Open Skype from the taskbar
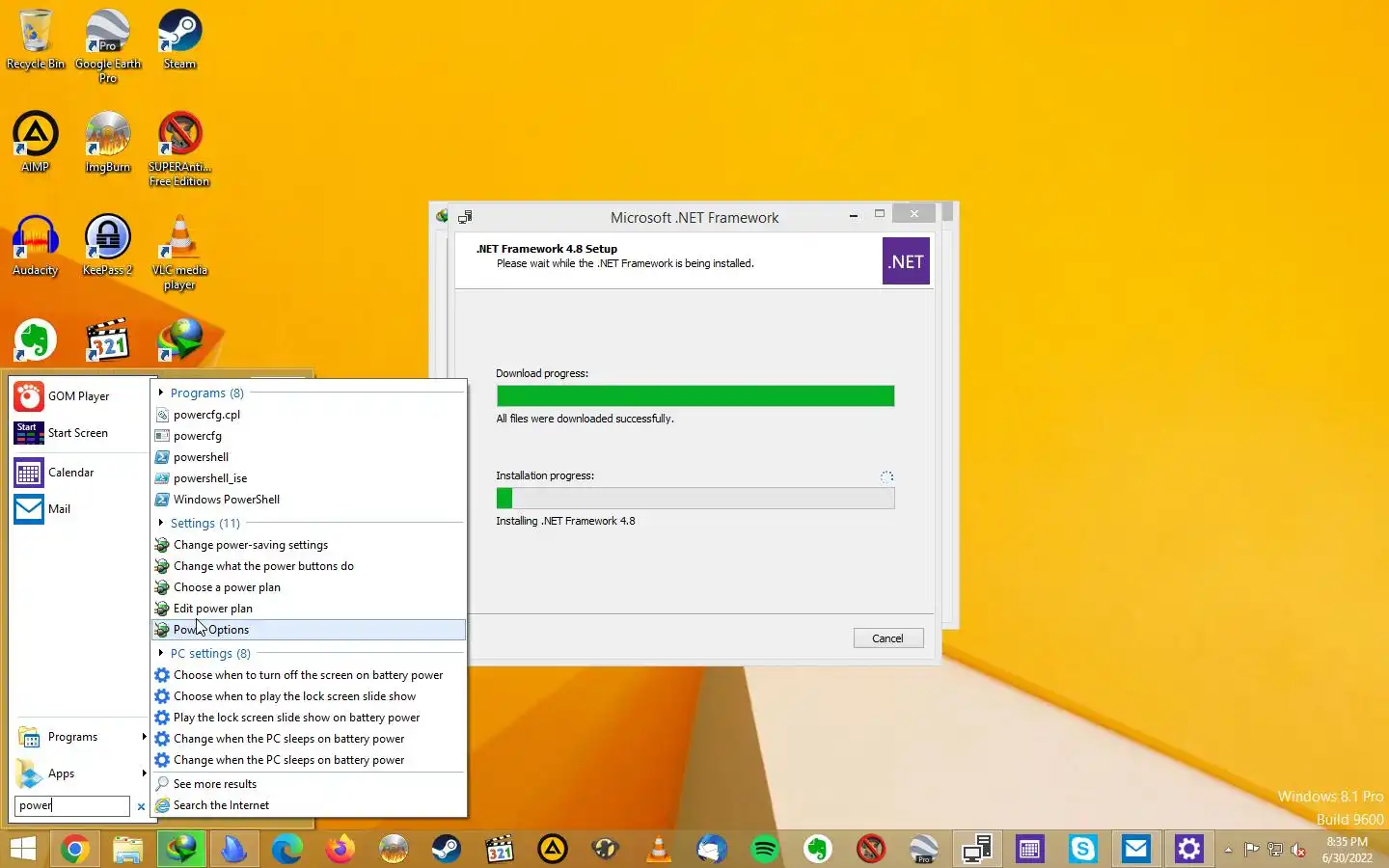 (x=1083, y=849)
